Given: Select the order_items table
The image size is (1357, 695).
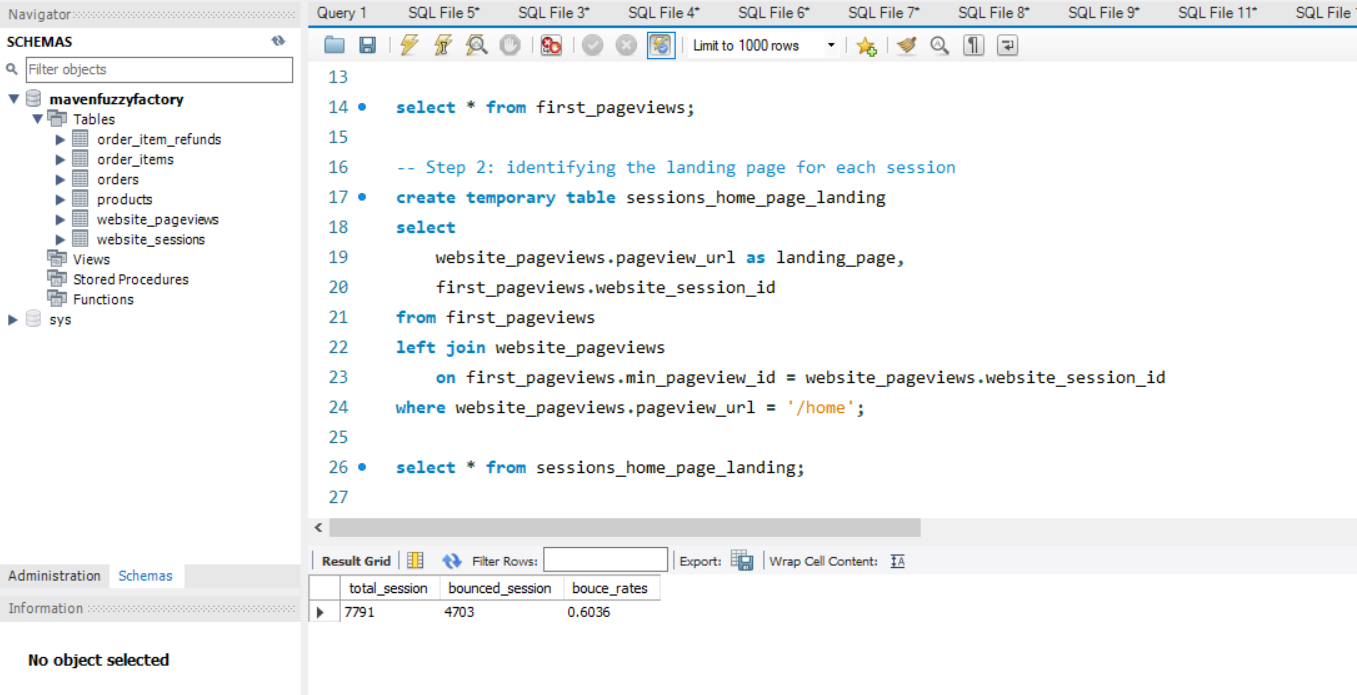Looking at the screenshot, I should pos(135,159).
